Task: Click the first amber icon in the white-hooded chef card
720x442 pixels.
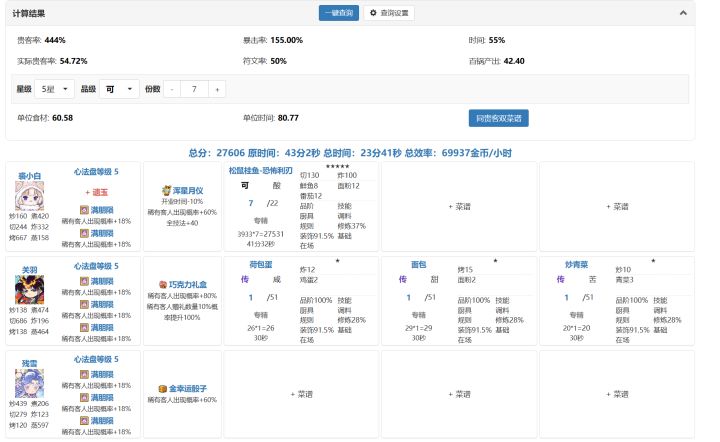Action: click(84, 210)
